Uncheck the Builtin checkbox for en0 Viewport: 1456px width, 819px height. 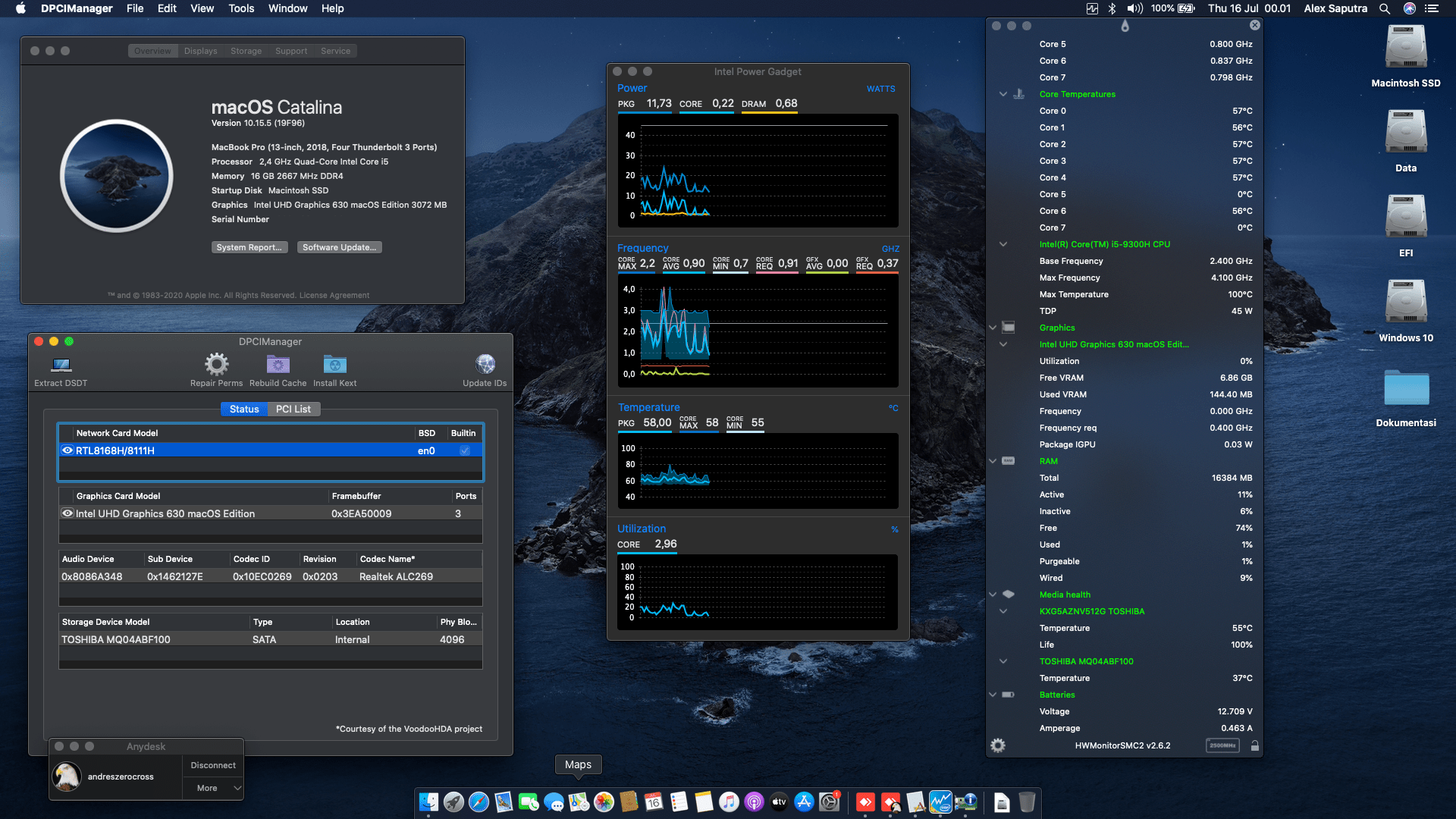[463, 450]
